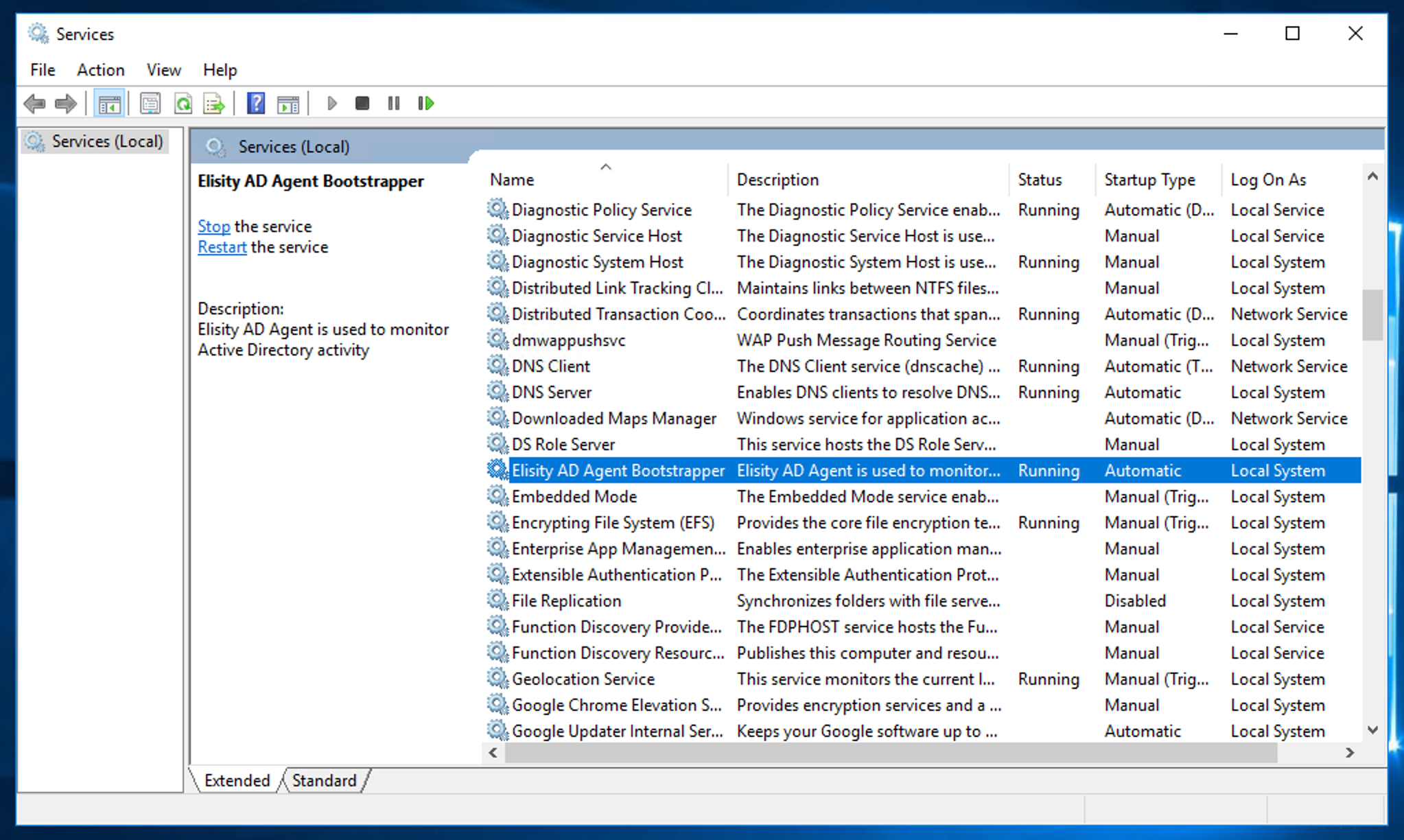Image resolution: width=1404 pixels, height=840 pixels.
Task: Click the Stop the service link
Action: click(x=214, y=226)
